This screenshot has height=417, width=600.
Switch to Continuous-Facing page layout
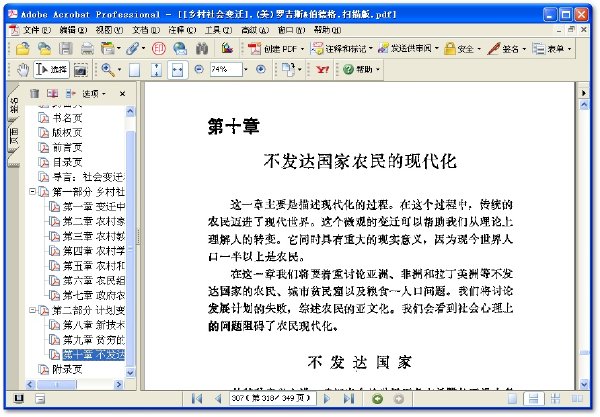[x=555, y=399]
